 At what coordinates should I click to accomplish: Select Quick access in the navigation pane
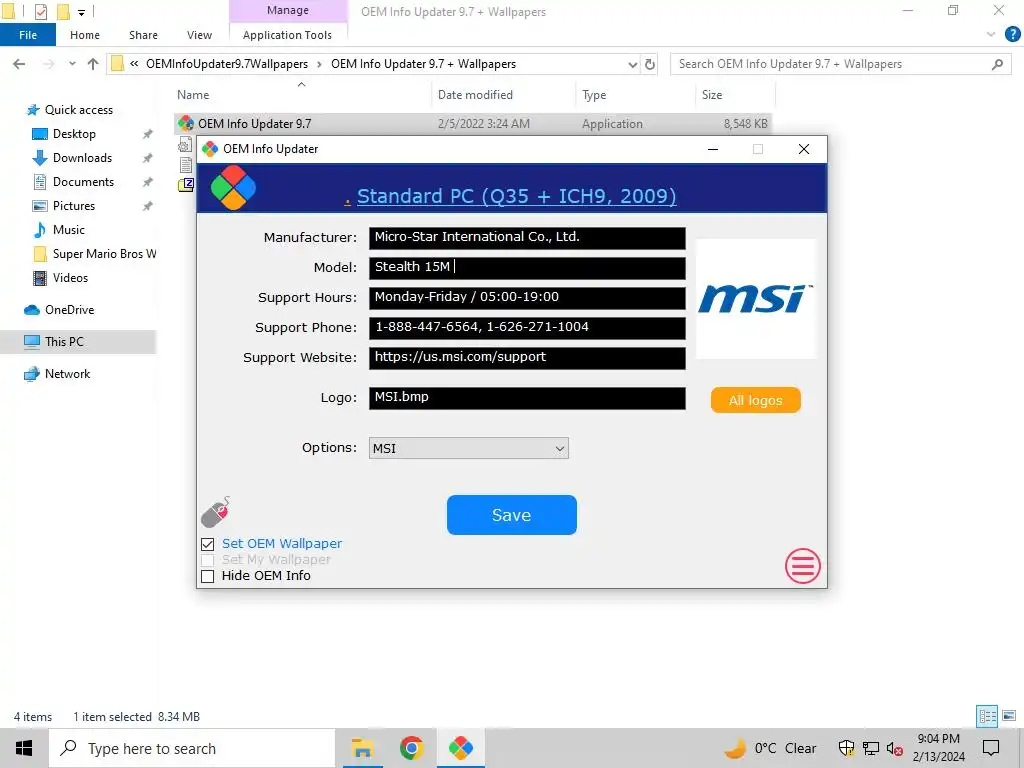tap(78, 110)
